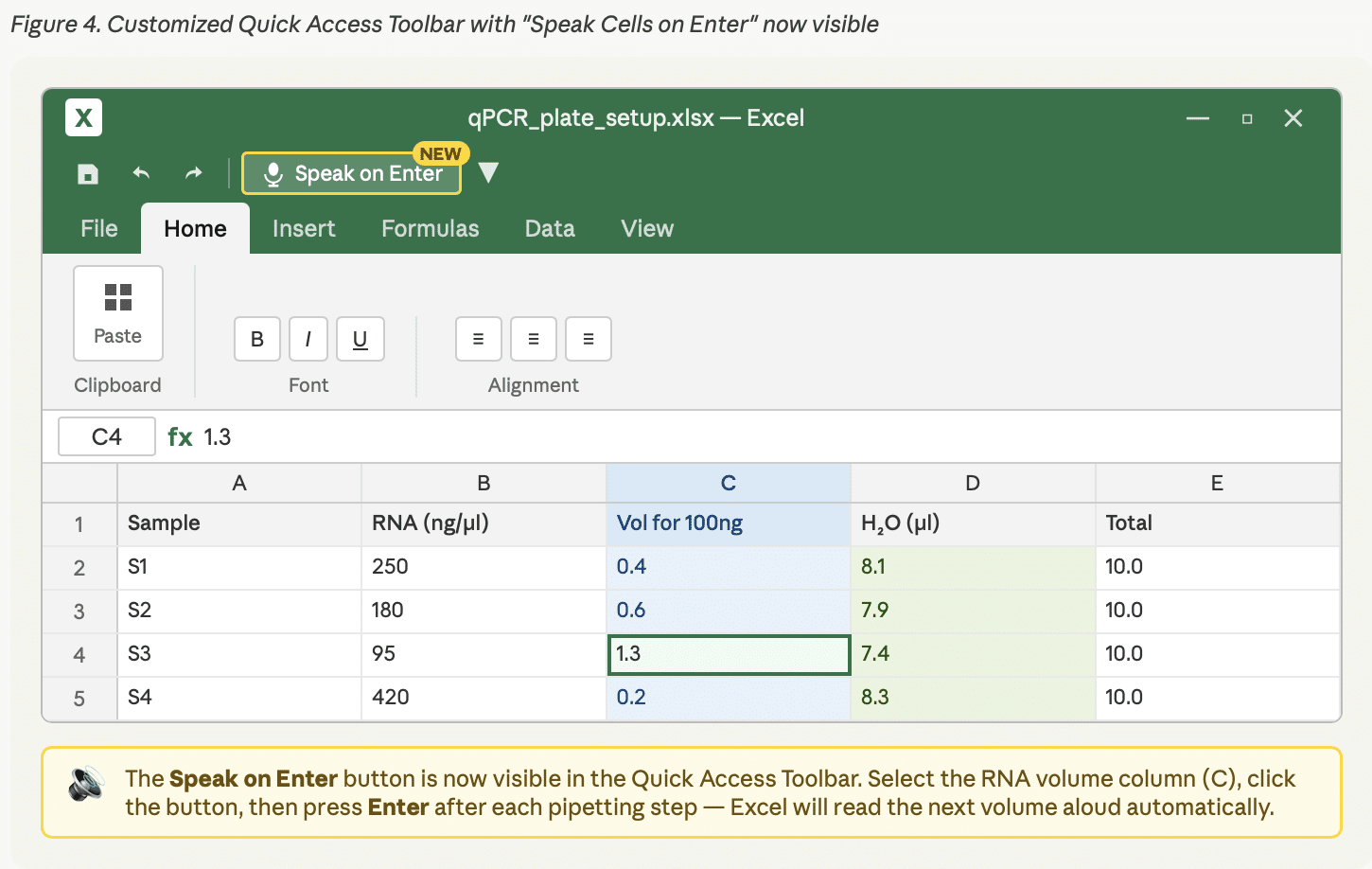The image size is (1372, 869).
Task: Toggle underline with the U button
Action: coord(361,339)
